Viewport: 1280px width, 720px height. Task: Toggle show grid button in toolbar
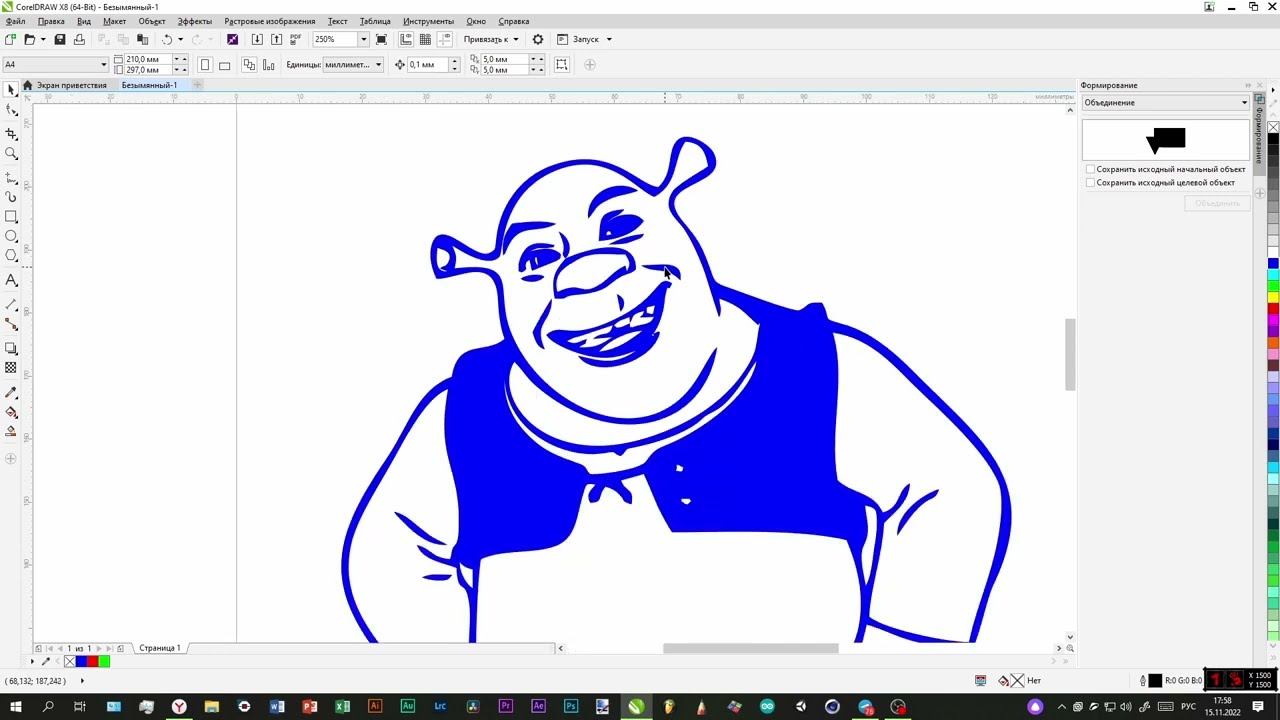[425, 39]
